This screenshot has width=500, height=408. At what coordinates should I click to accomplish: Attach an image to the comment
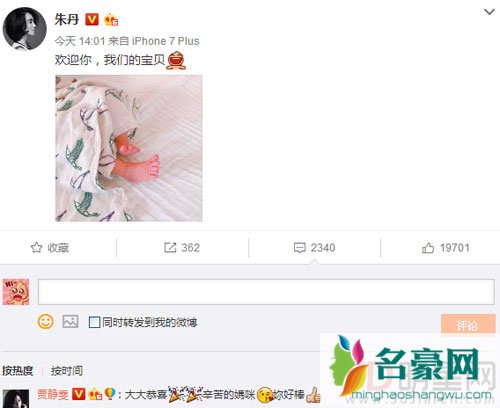(x=70, y=322)
